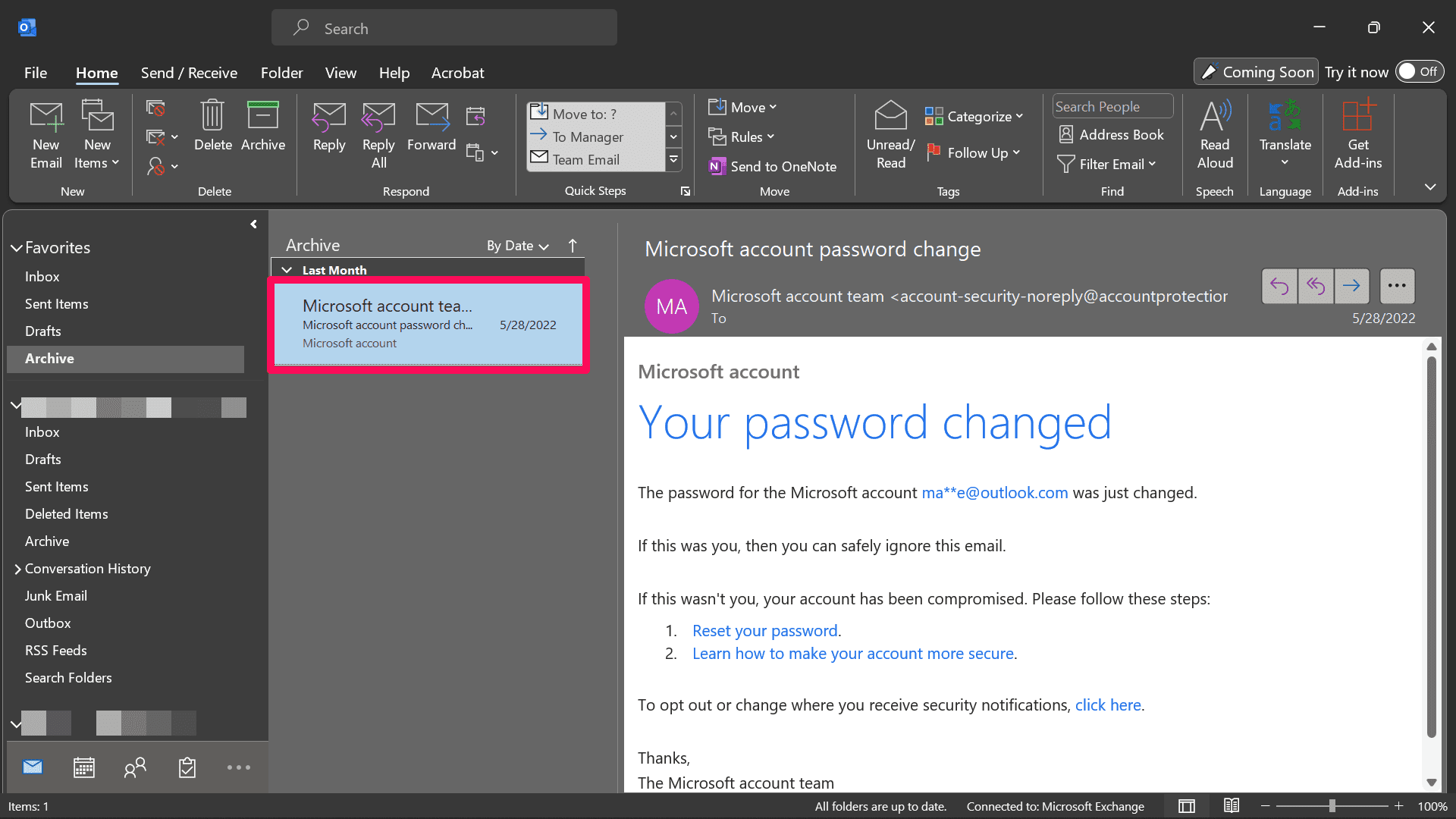The width and height of the screenshot is (1456, 819).
Task: Click the forward arrow in reading pane
Action: pos(1351,286)
